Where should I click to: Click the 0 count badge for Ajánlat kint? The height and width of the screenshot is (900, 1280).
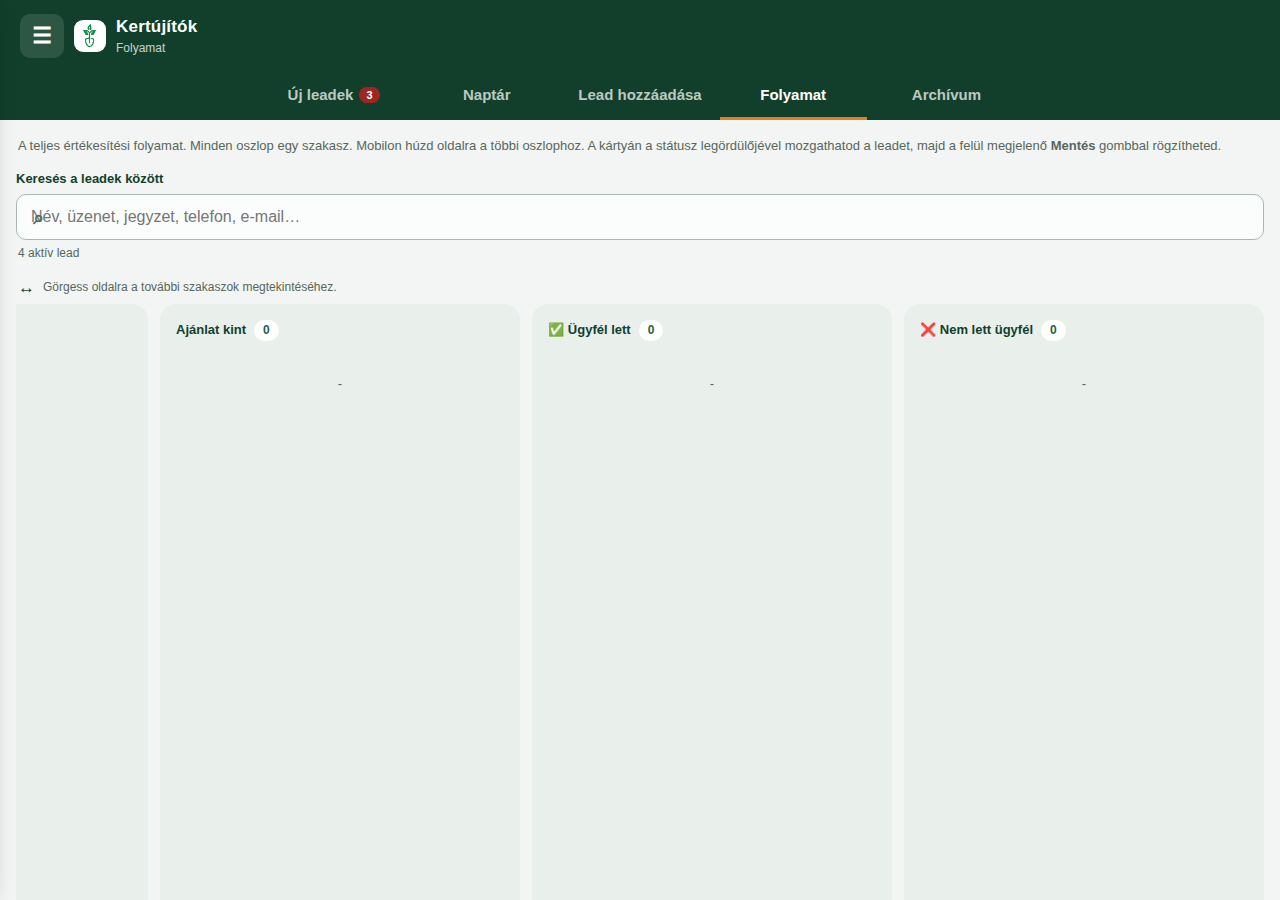(266, 330)
